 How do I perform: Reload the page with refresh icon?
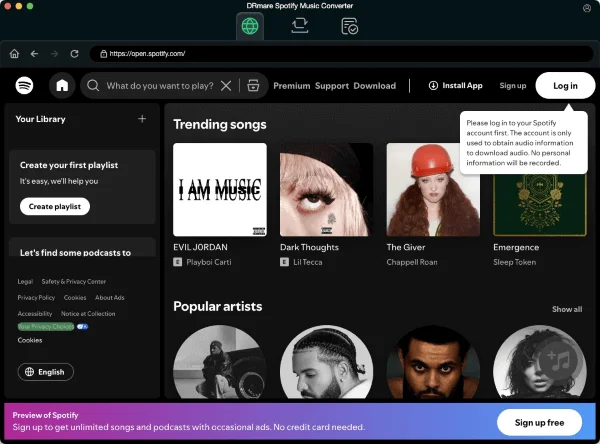(75, 54)
